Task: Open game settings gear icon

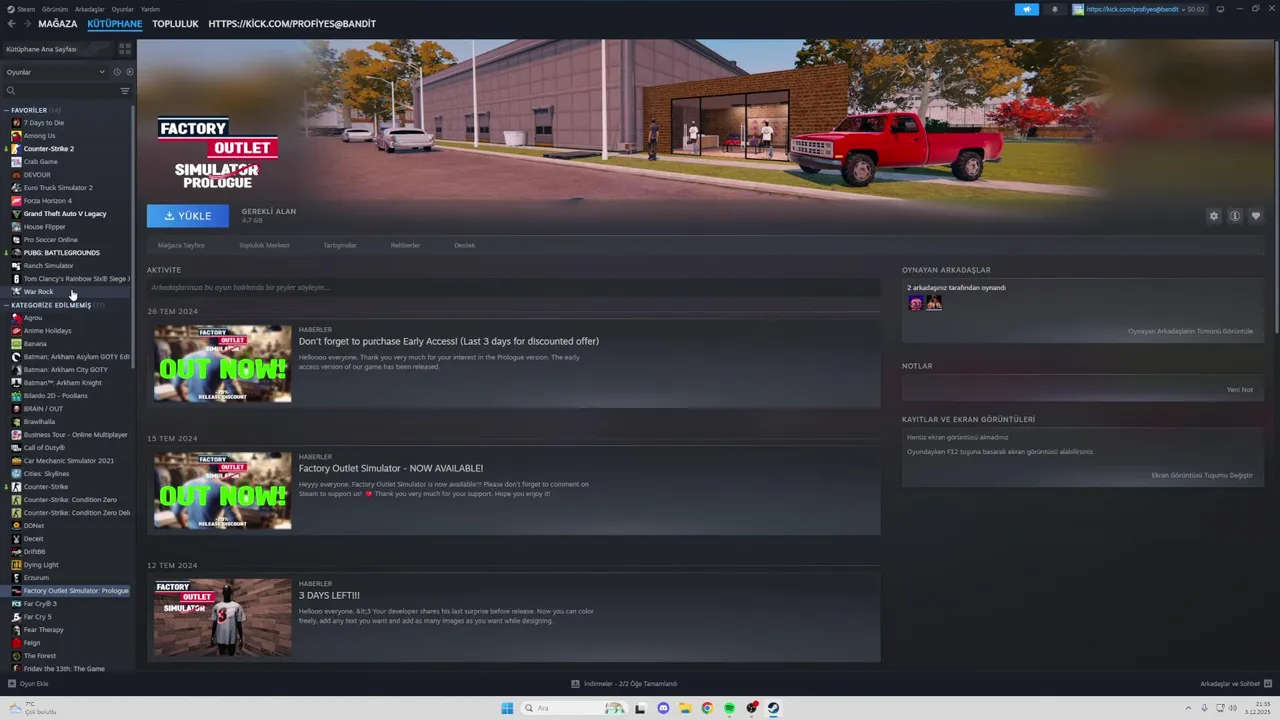Action: click(x=1214, y=216)
